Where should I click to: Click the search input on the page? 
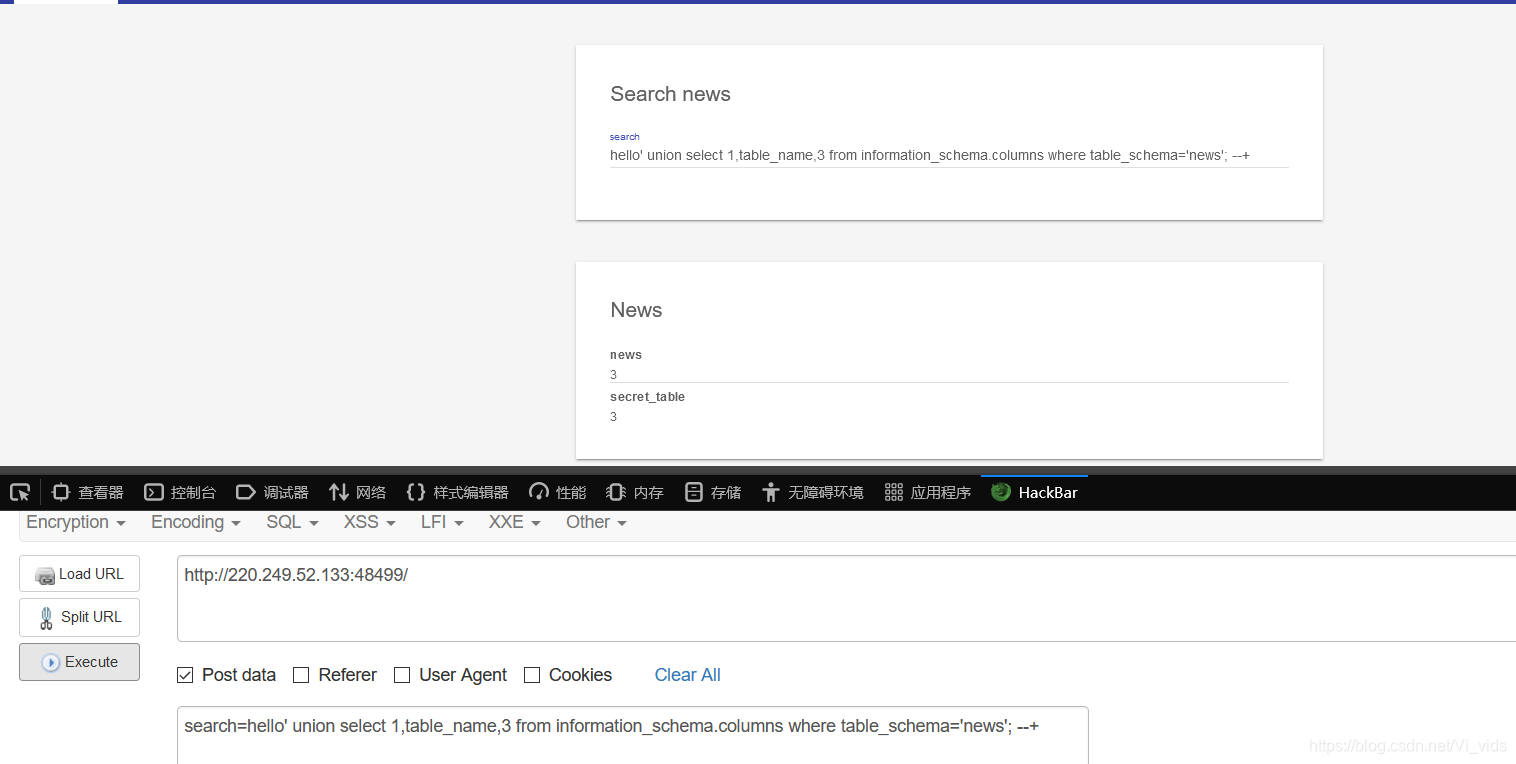coord(949,155)
